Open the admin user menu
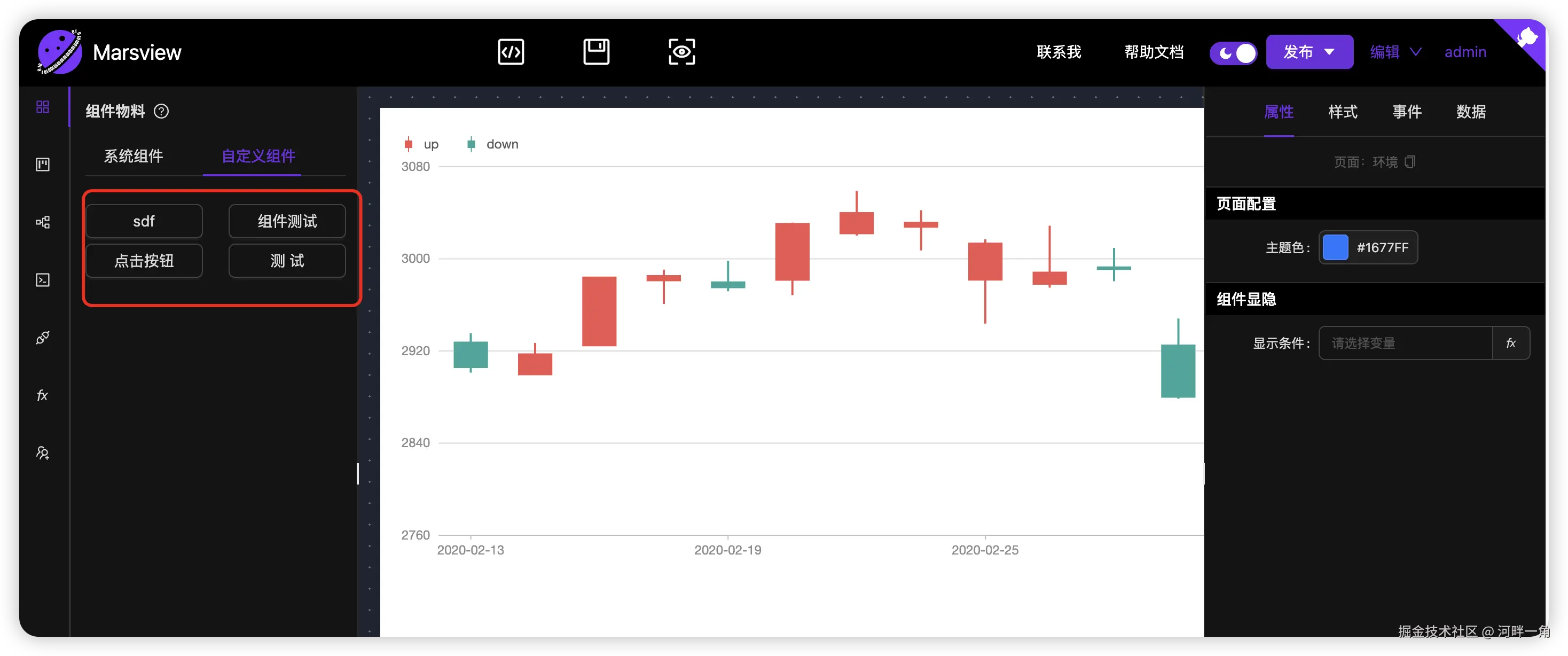Viewport: 1568px width, 656px height. [1465, 52]
